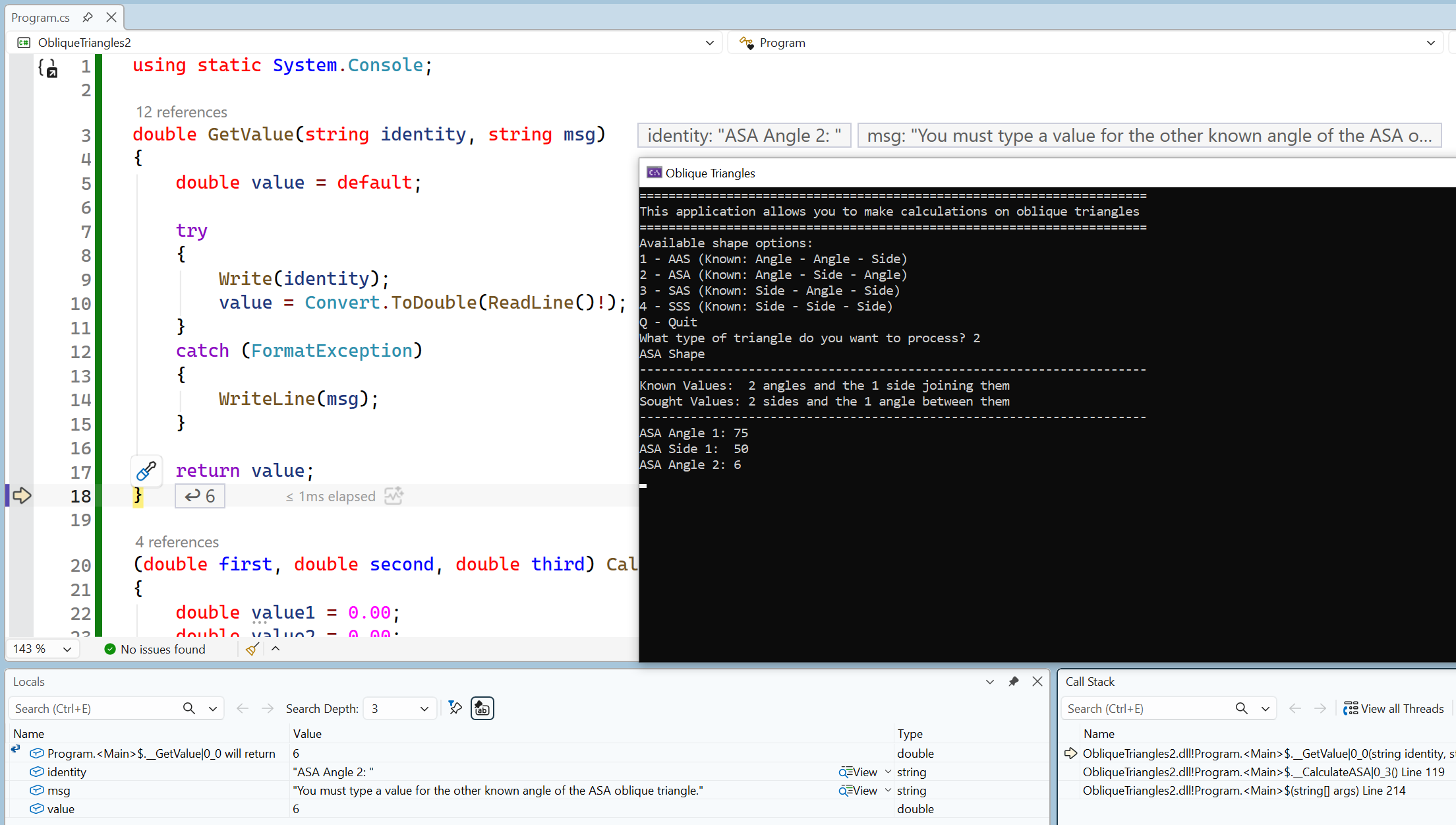Click the return value icon in Locals
The width and height of the screenshot is (1456, 825).
(16, 749)
